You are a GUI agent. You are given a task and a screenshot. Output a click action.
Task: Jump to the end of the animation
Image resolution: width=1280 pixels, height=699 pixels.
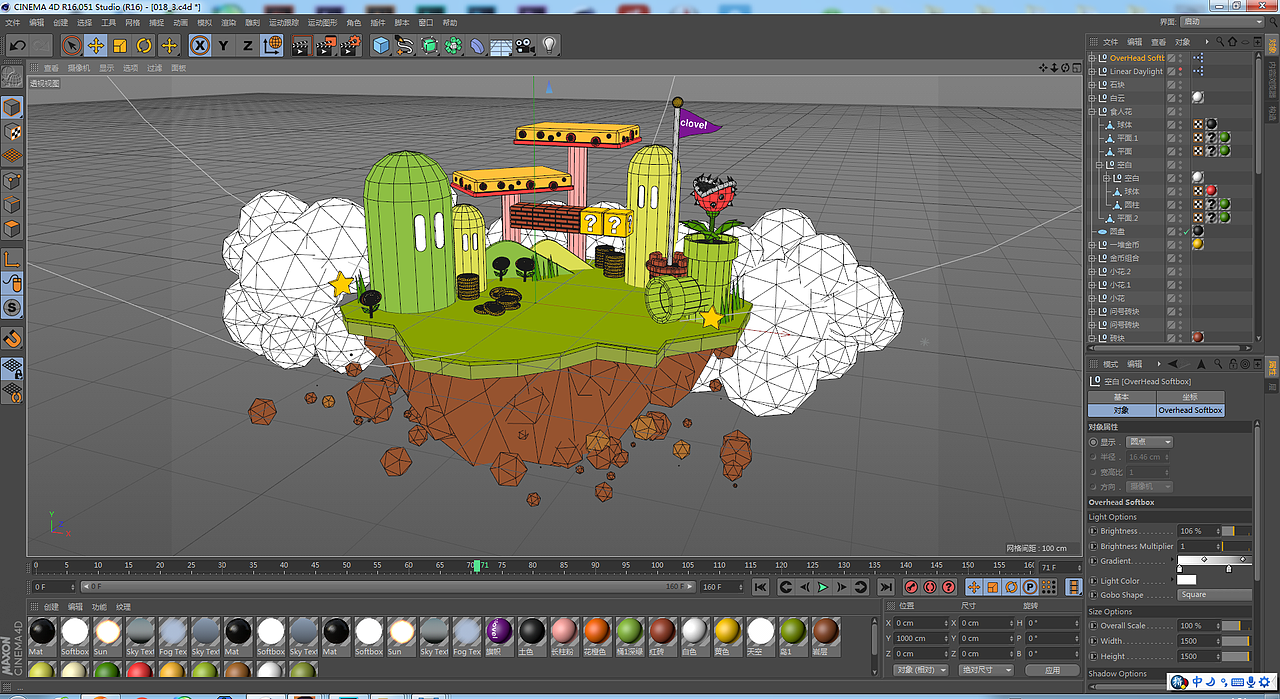coord(886,587)
